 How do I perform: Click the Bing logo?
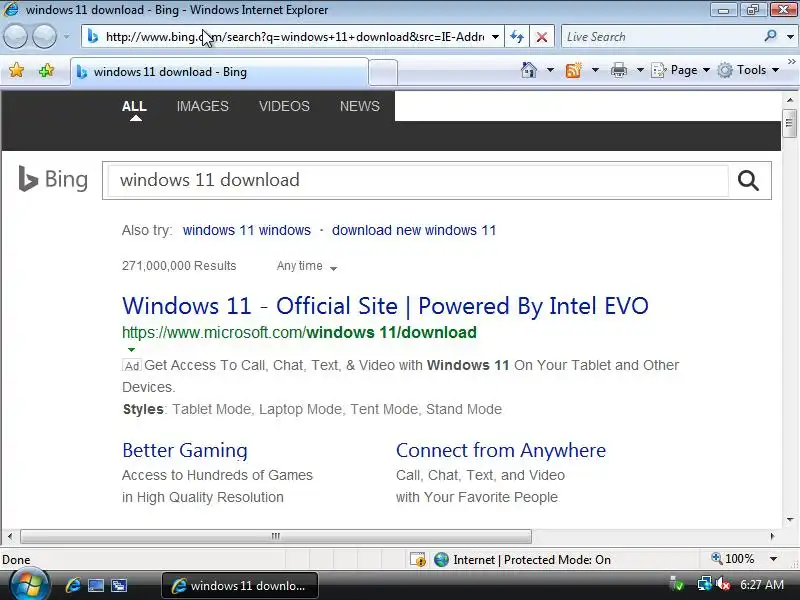pos(53,180)
